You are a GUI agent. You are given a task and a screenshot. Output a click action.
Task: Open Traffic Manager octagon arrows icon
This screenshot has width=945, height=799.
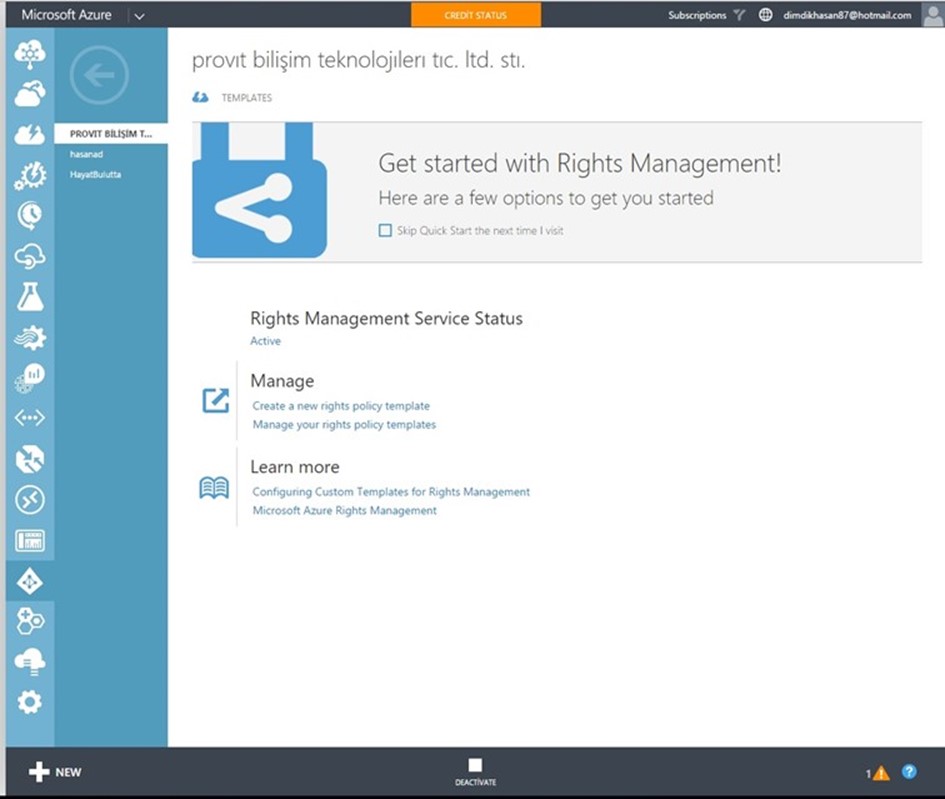30,459
